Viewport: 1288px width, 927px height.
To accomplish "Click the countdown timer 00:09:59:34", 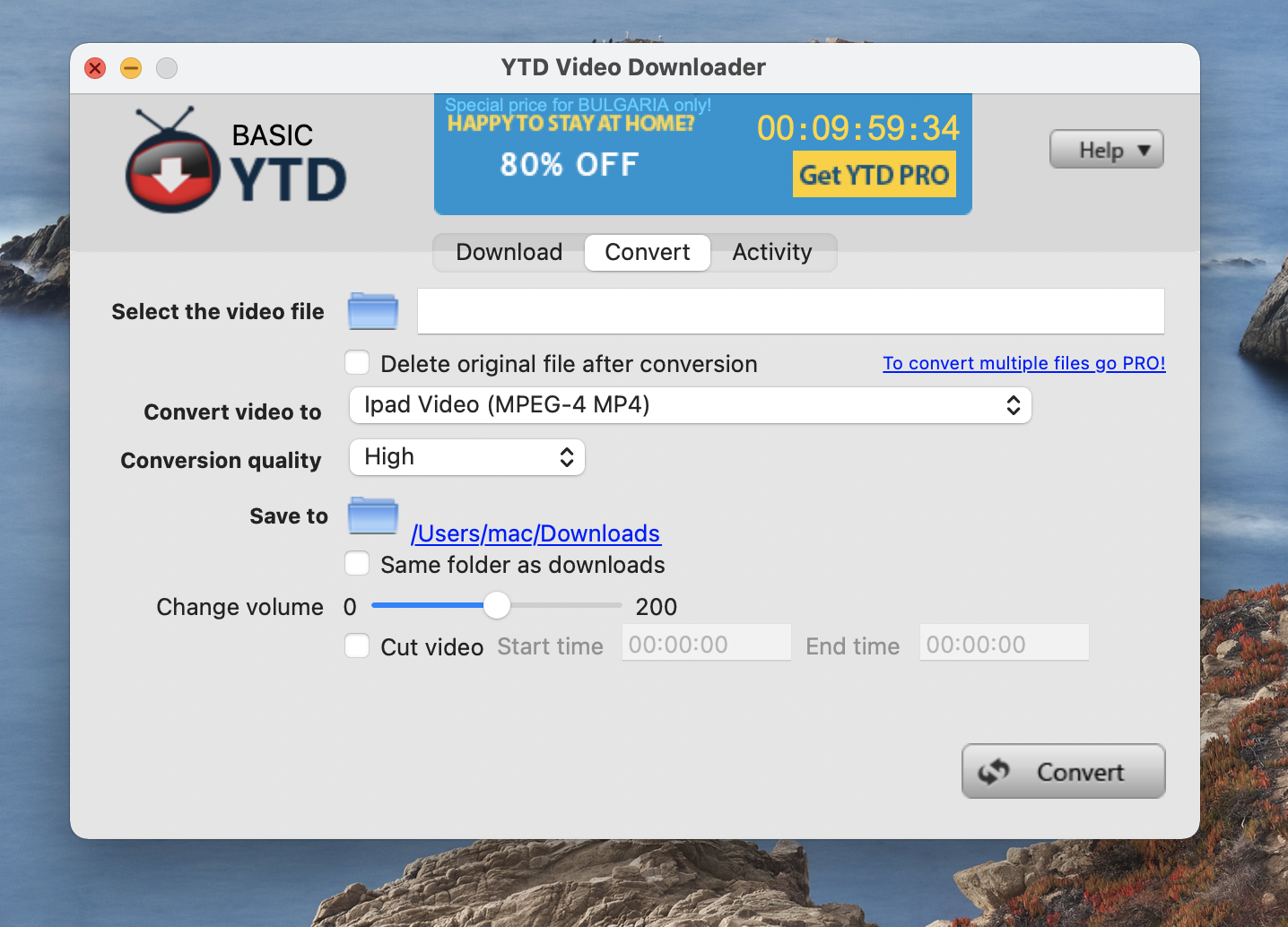I will point(858,128).
